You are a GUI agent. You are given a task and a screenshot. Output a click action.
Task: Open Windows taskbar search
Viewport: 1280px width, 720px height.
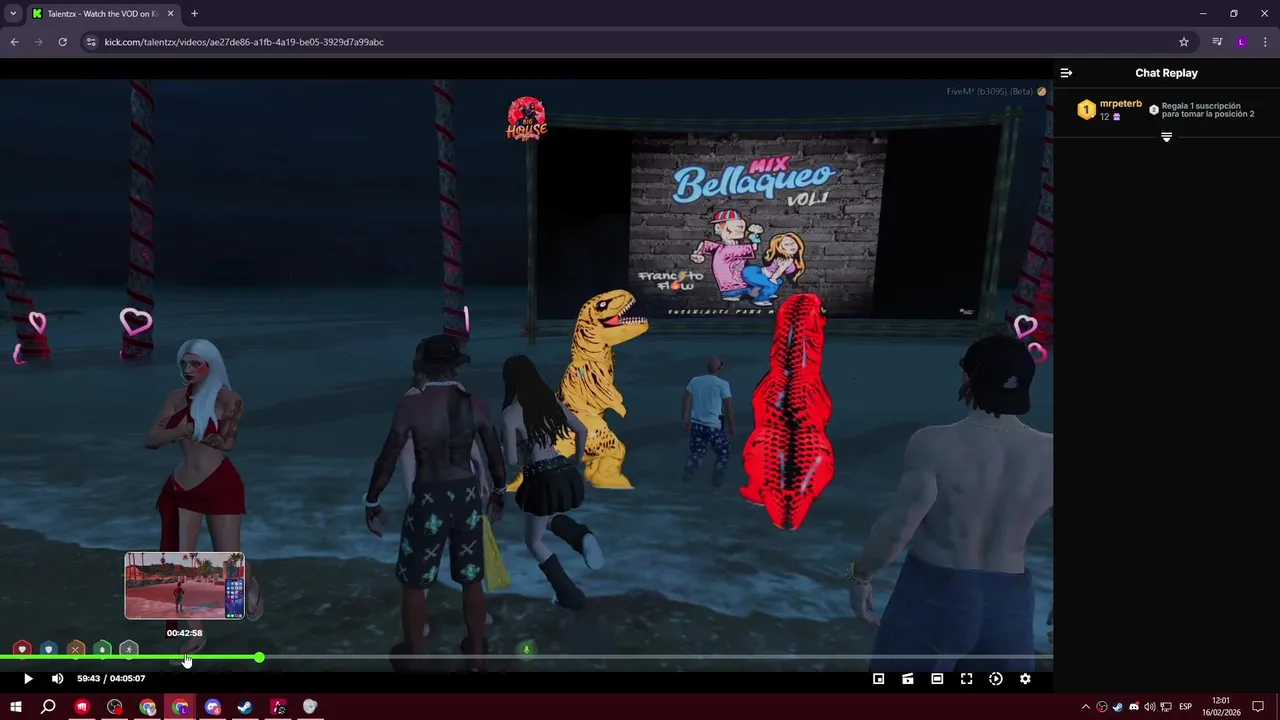click(x=48, y=707)
